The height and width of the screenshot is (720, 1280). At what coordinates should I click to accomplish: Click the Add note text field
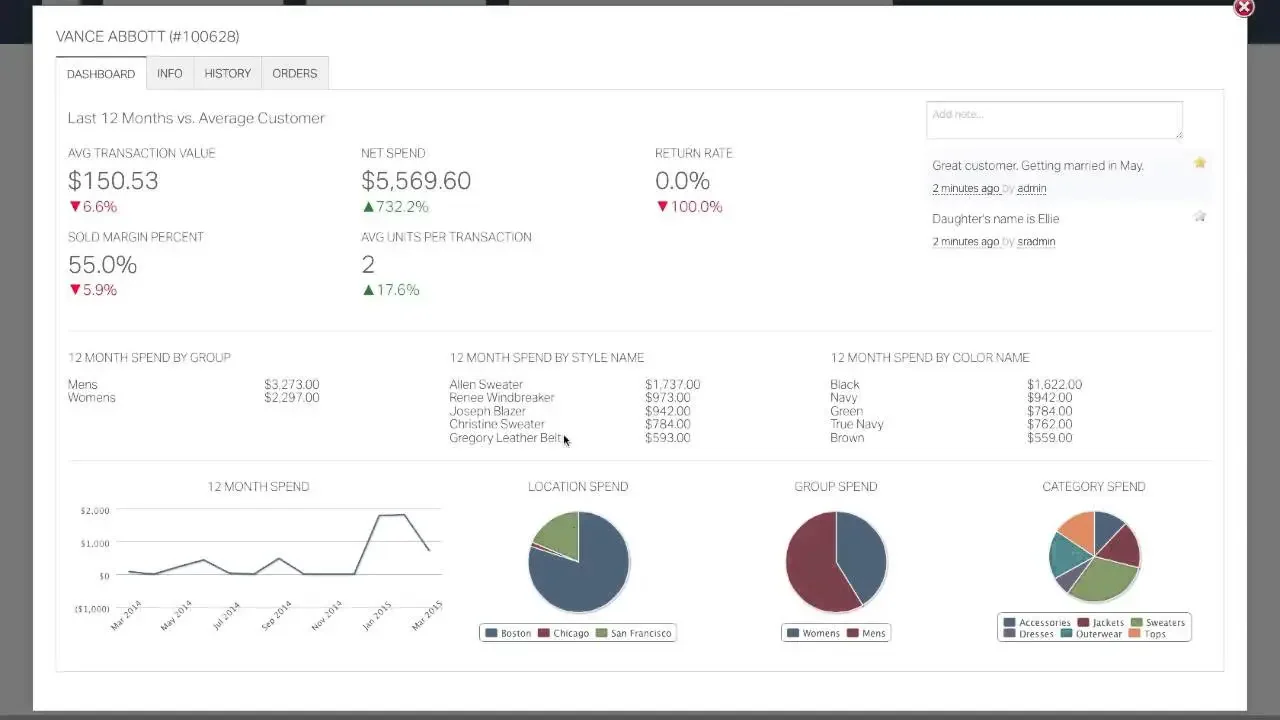[1054, 120]
